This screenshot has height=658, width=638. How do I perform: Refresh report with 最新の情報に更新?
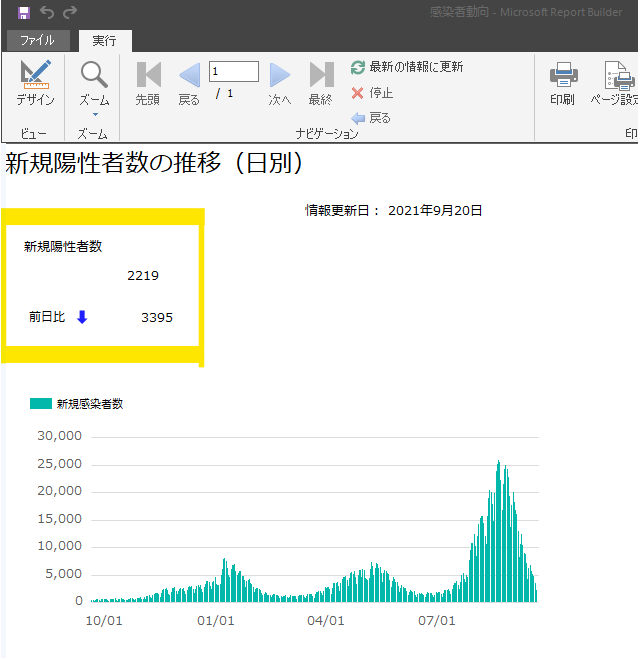point(407,67)
